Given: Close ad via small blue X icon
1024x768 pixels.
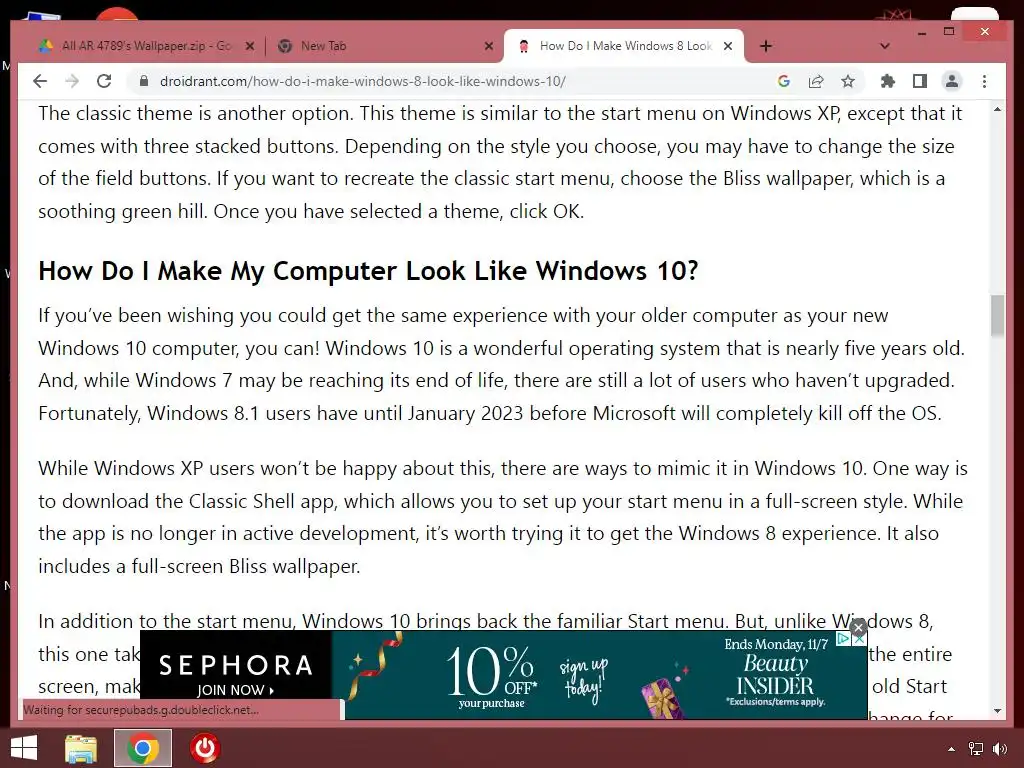Looking at the screenshot, I should (x=859, y=639).
